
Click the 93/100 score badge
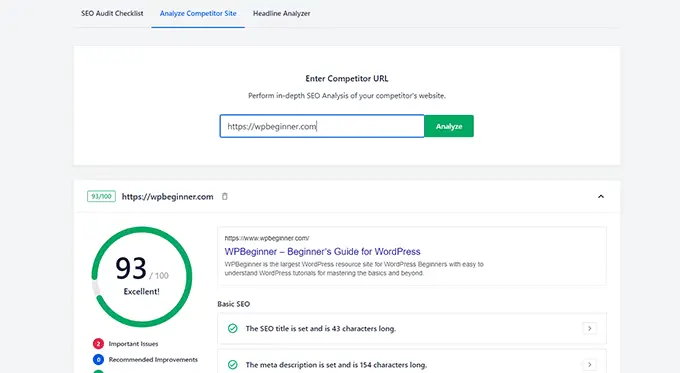pos(101,196)
